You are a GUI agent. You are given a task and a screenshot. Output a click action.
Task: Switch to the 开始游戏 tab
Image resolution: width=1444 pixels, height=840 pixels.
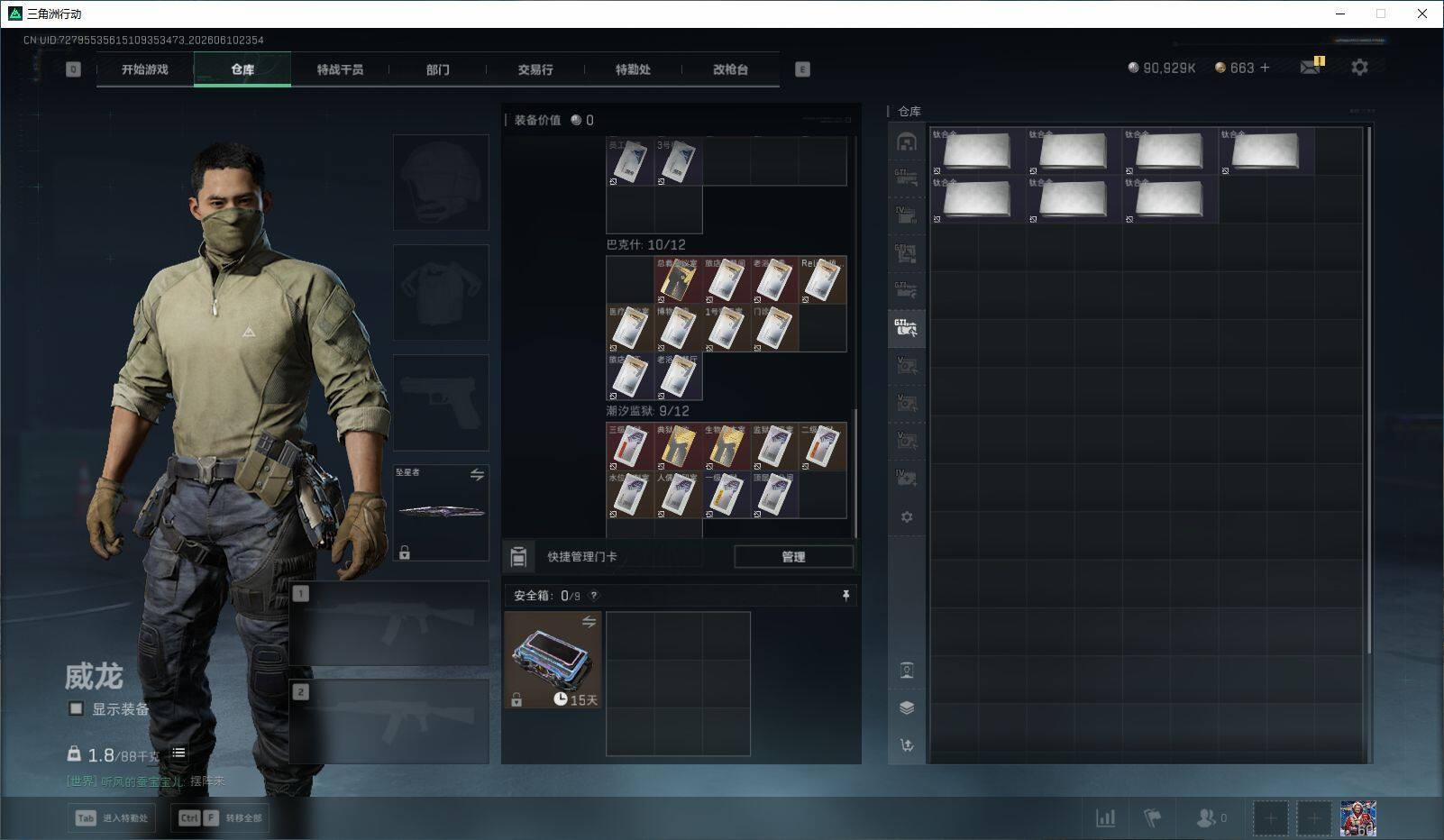[x=145, y=69]
